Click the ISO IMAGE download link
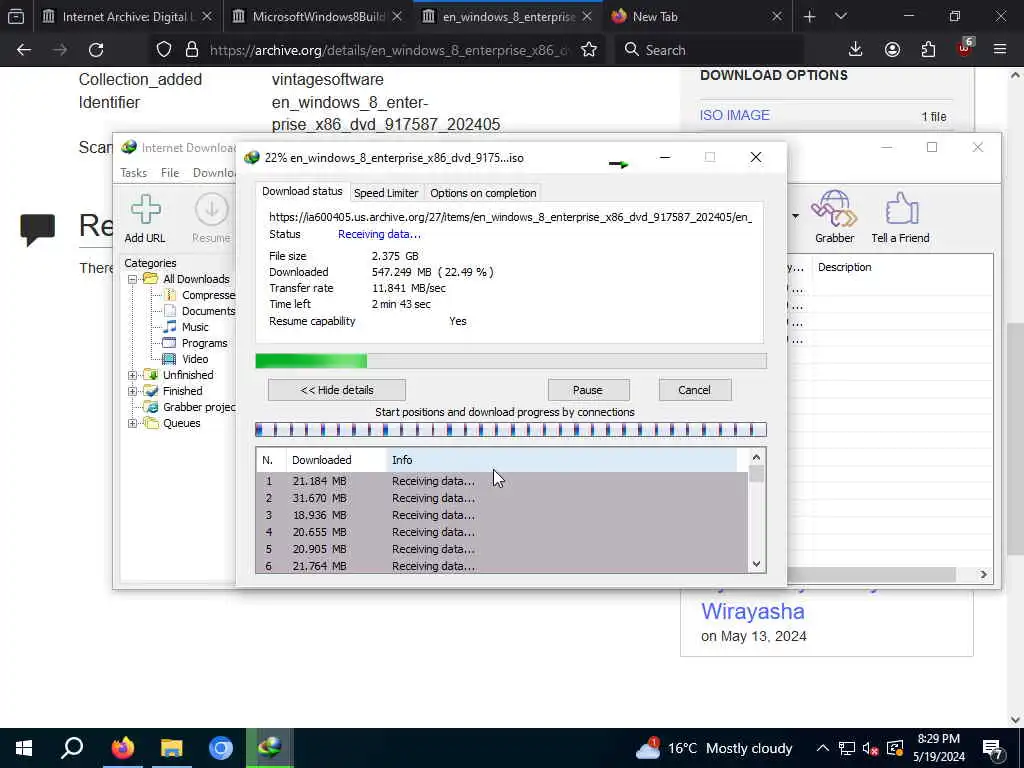Screen dimensions: 1024x768 pos(734,115)
